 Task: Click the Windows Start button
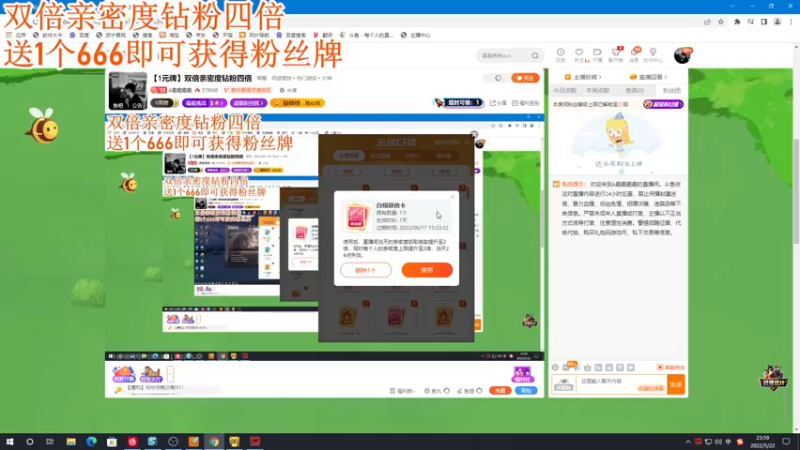tap(10, 441)
